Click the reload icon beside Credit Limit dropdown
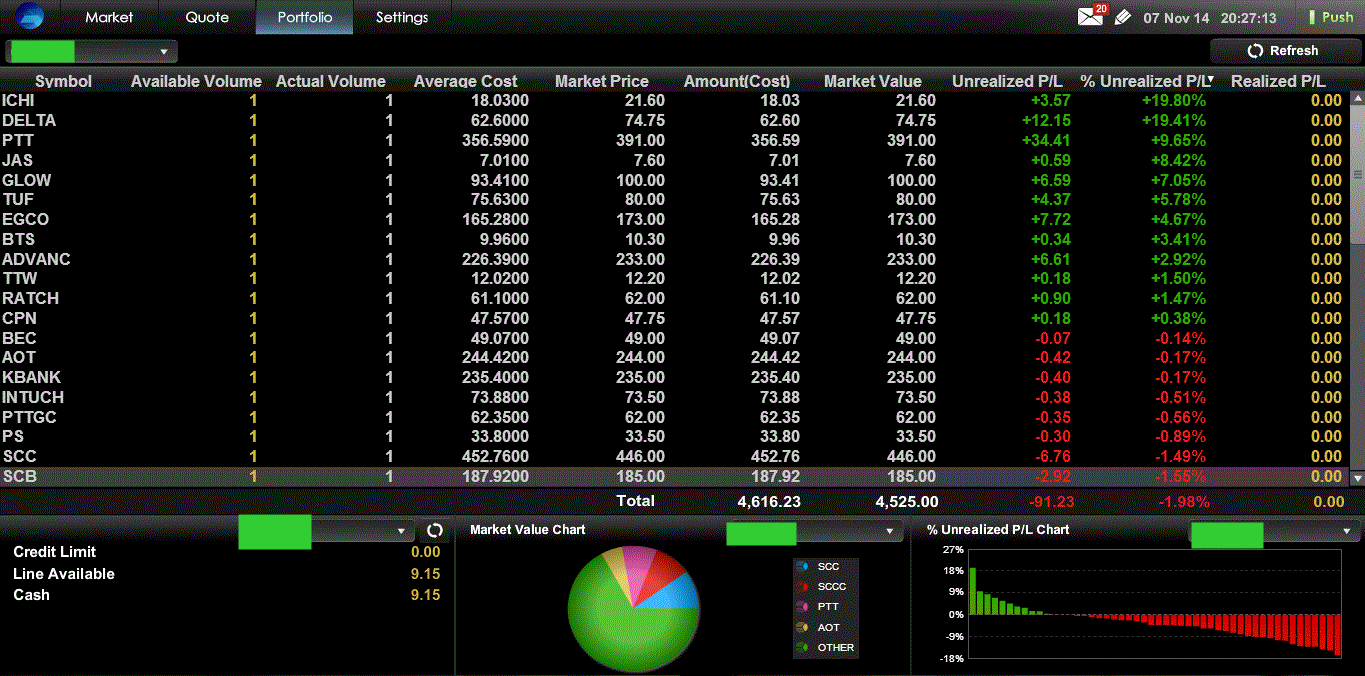This screenshot has height=676, width=1365. [x=434, y=530]
